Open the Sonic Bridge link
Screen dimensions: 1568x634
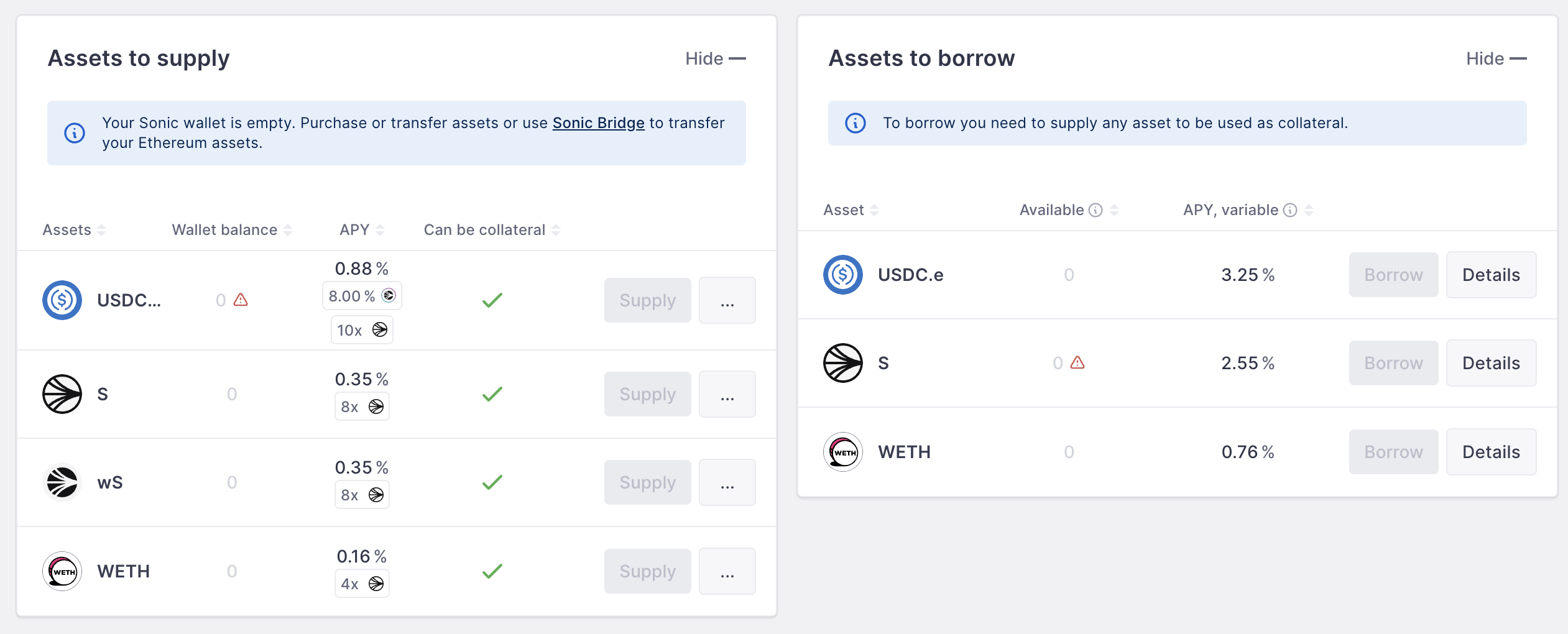(598, 123)
